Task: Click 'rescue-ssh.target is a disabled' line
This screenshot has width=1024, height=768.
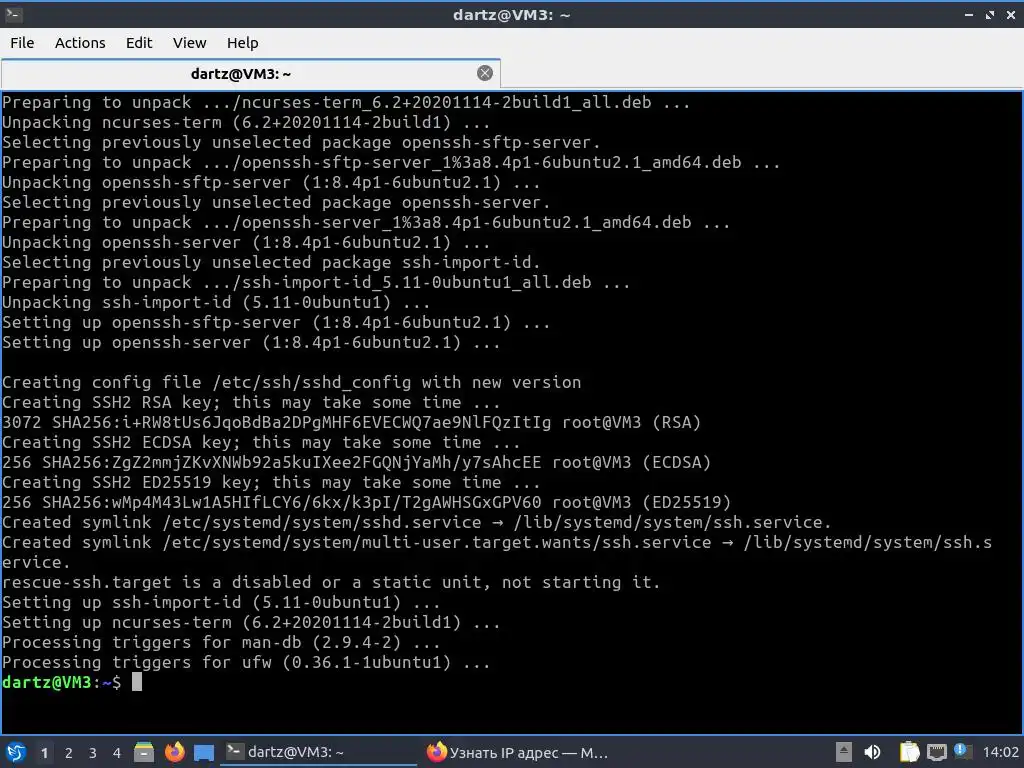Action: pyautogui.click(x=331, y=583)
